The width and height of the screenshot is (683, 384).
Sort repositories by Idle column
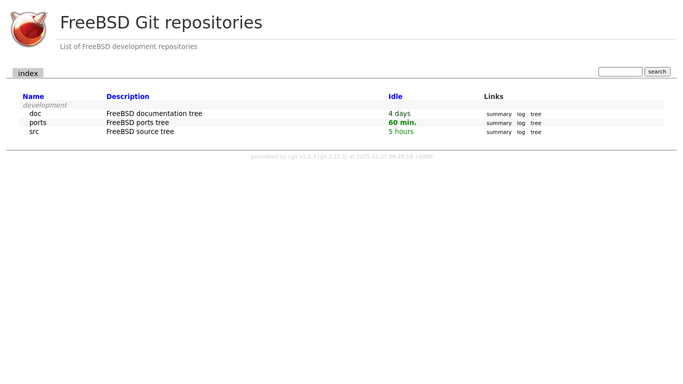395,97
